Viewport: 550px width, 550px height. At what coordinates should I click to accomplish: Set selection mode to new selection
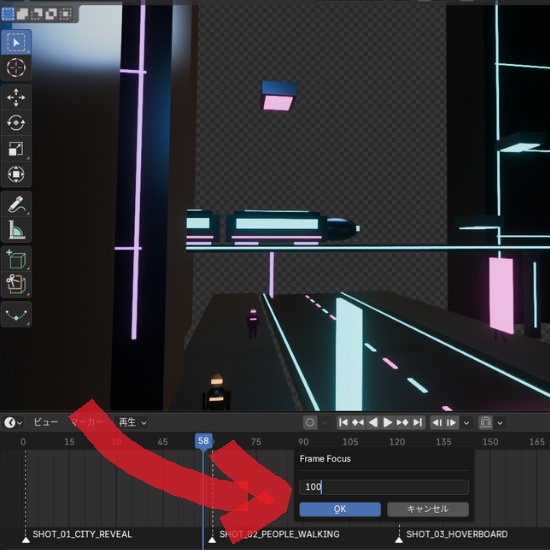(x=8, y=14)
